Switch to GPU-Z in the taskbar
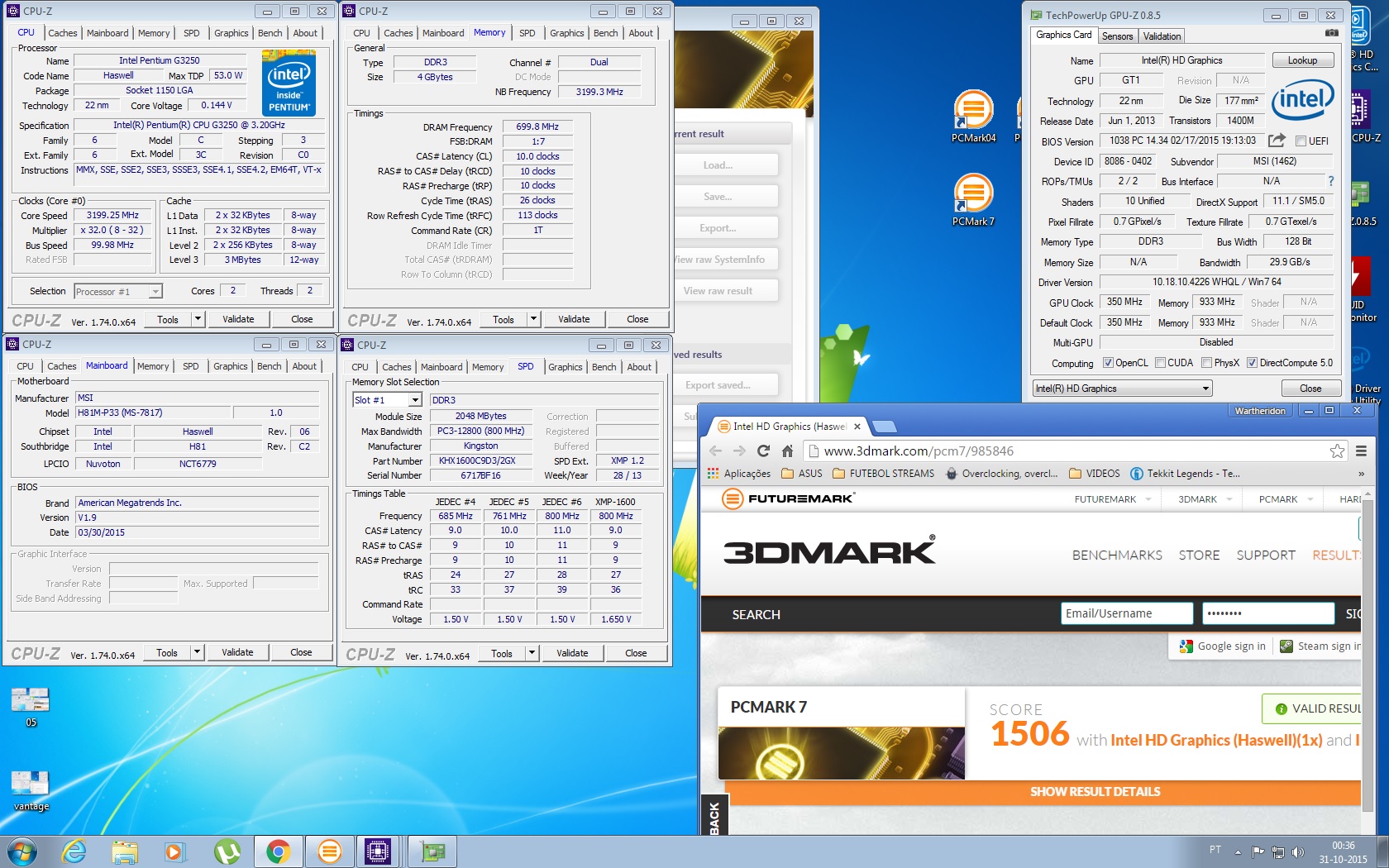The image size is (1389, 868). pos(432,851)
